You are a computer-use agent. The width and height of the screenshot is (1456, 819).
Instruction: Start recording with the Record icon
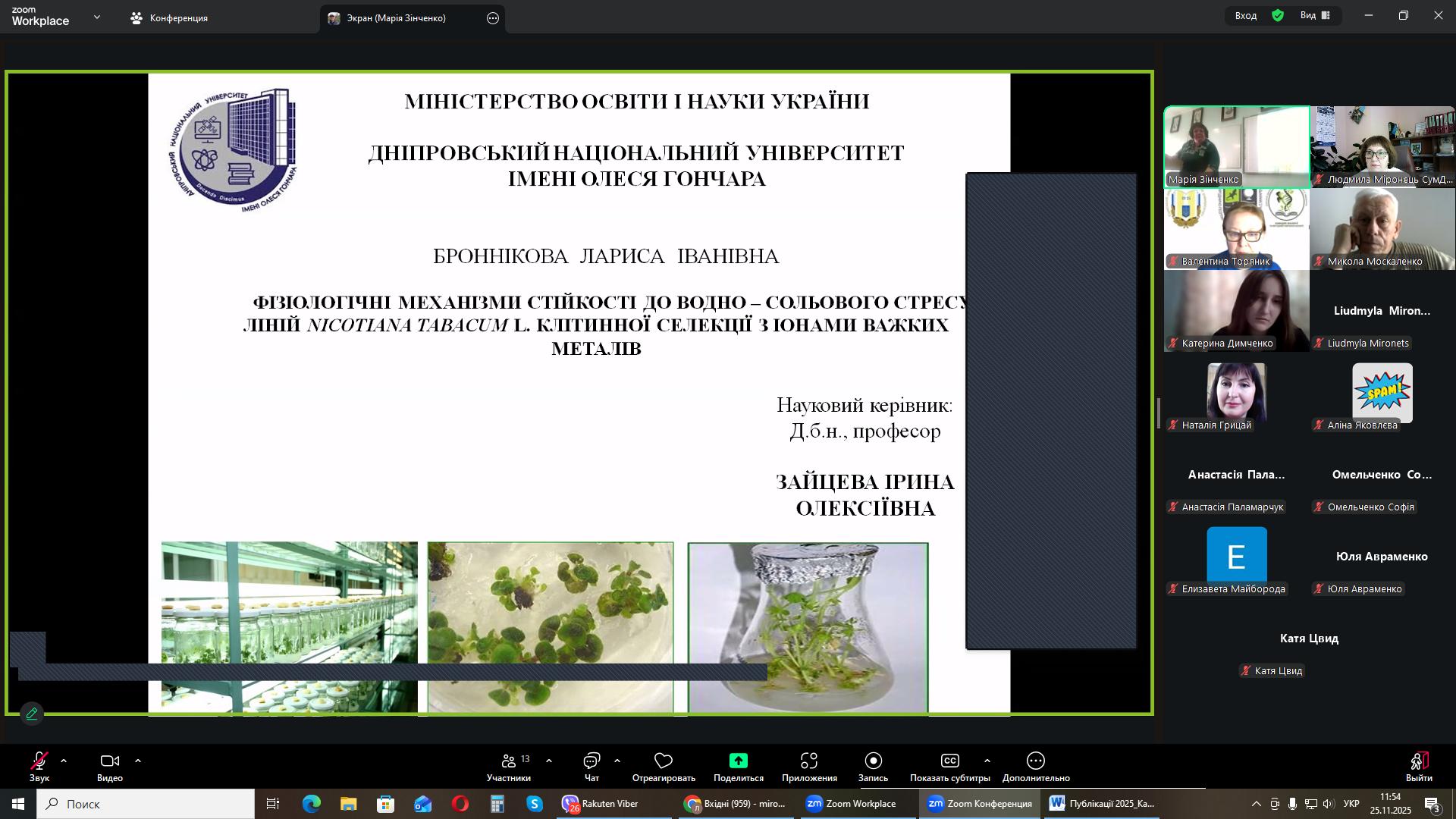tap(873, 761)
